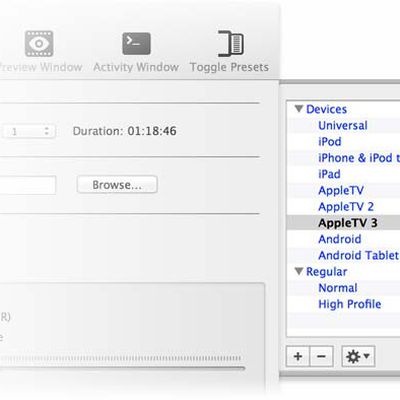
Task: Click the destination file path field
Action: tap(28, 185)
